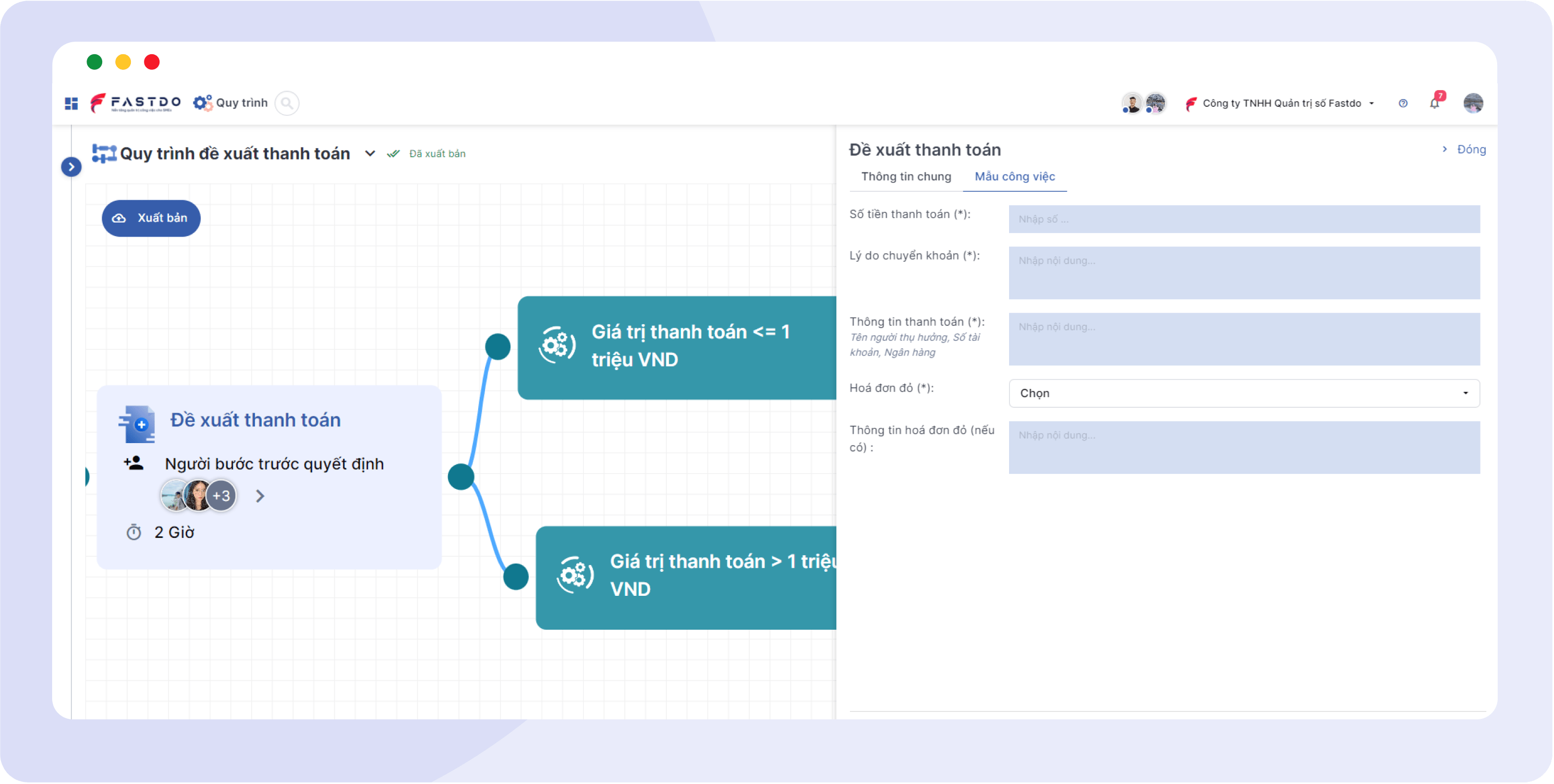Click the Đã xuất bản status label
The width and height of the screenshot is (1554, 784).
coord(438,154)
